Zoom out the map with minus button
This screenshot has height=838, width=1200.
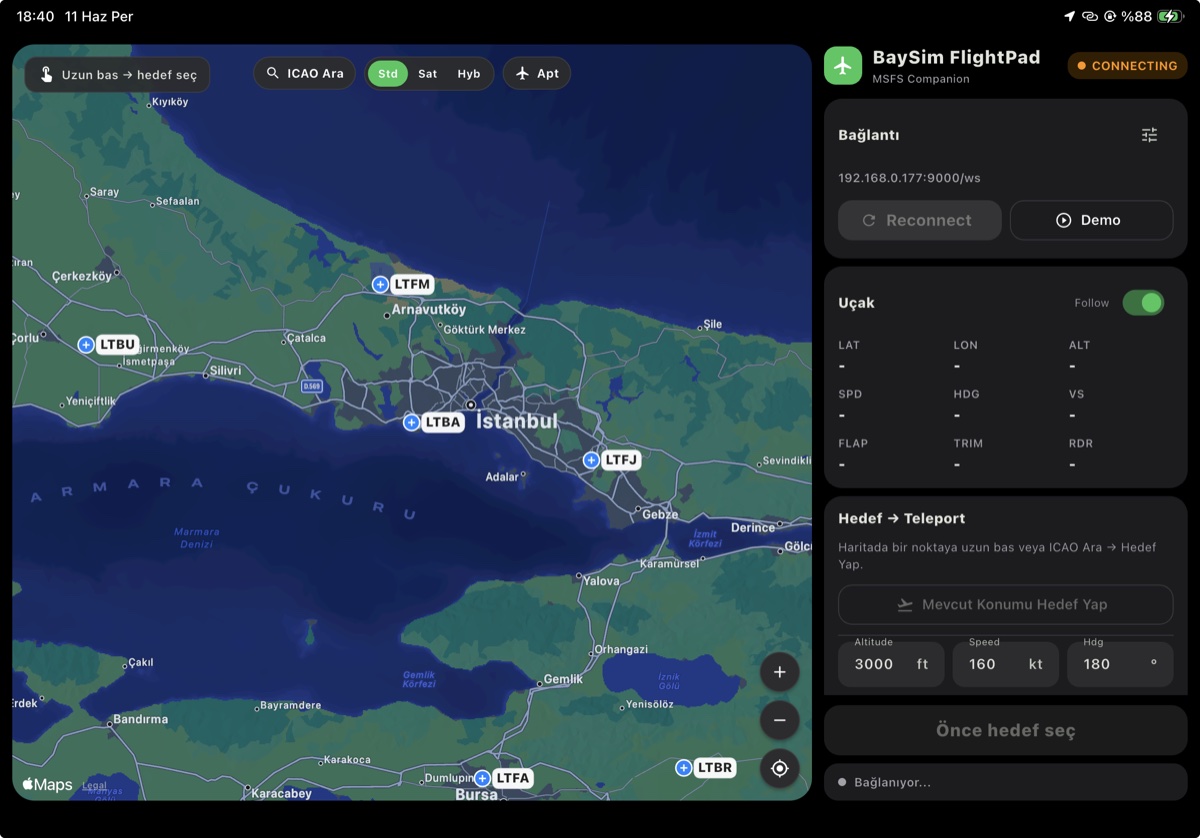(779, 720)
